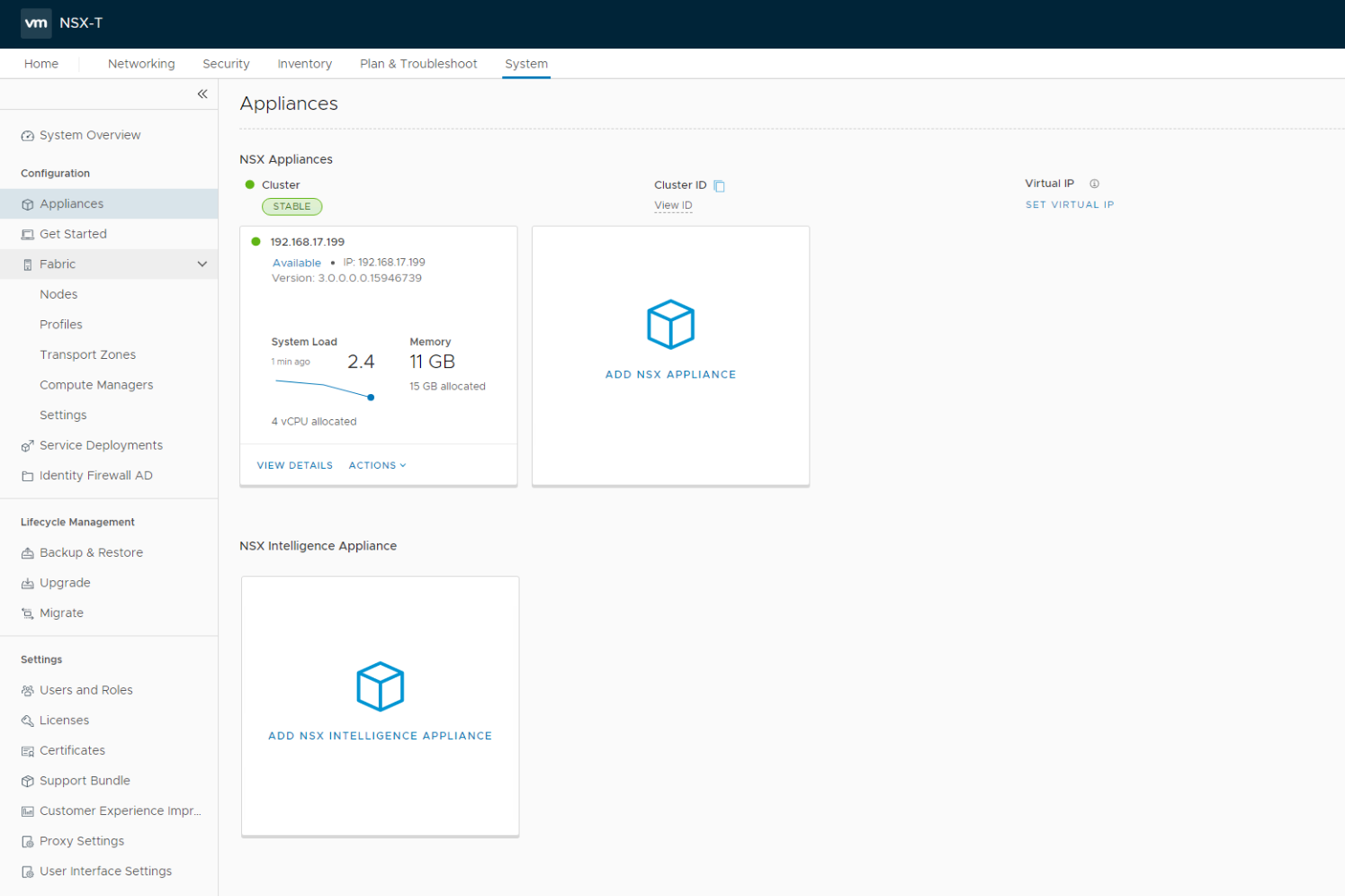
Task: Click the Virtual IP info icon
Action: coord(1094,183)
